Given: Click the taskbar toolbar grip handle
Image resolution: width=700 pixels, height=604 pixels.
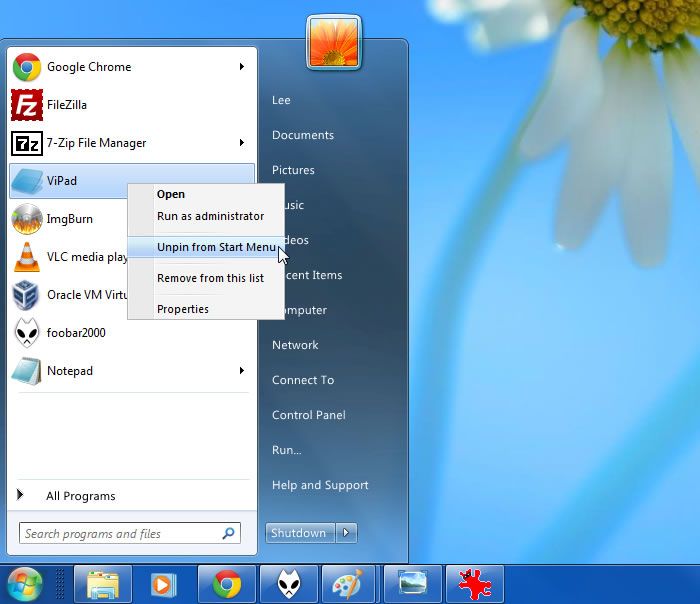Looking at the screenshot, I should pyautogui.click(x=59, y=584).
